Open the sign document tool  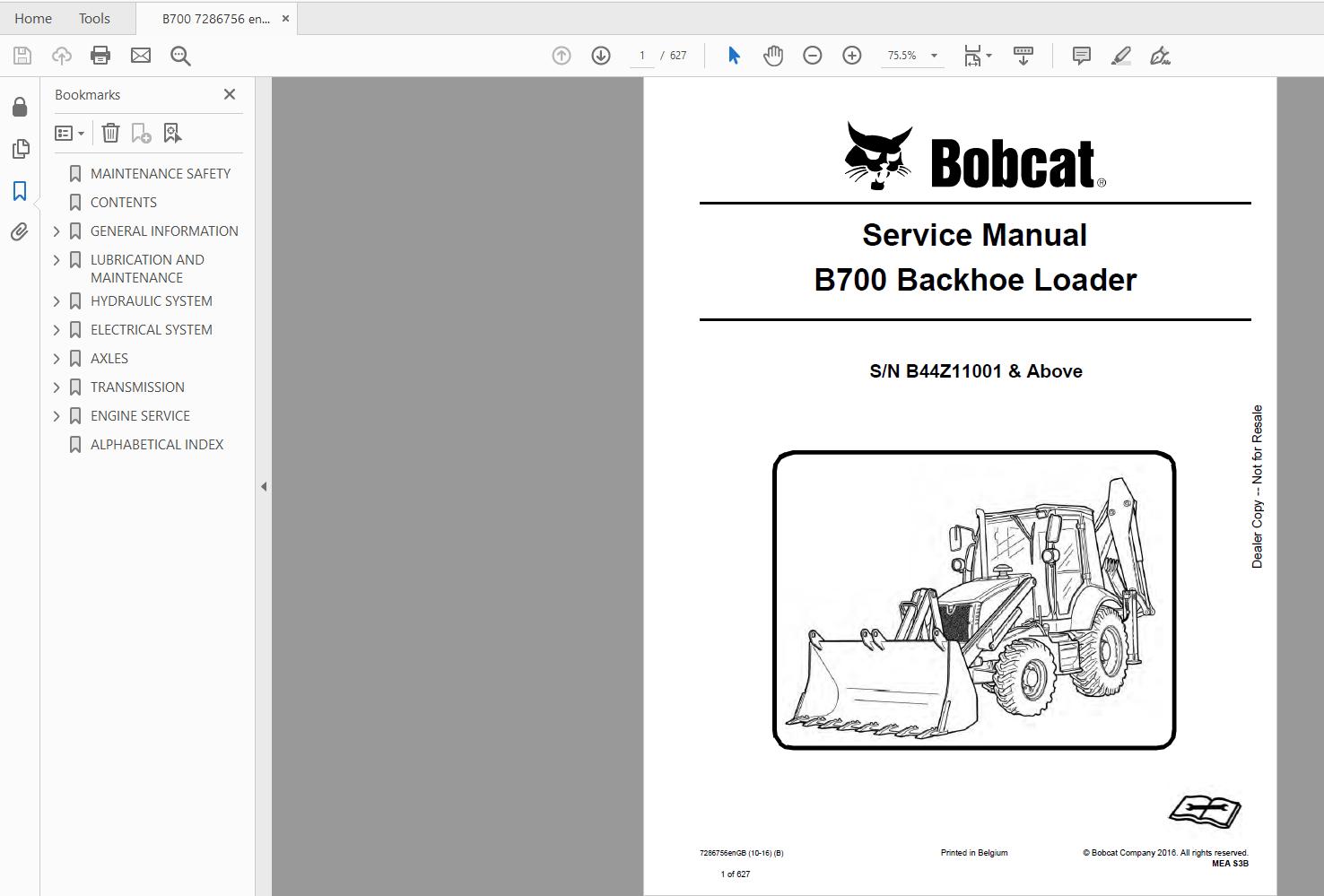[1160, 56]
